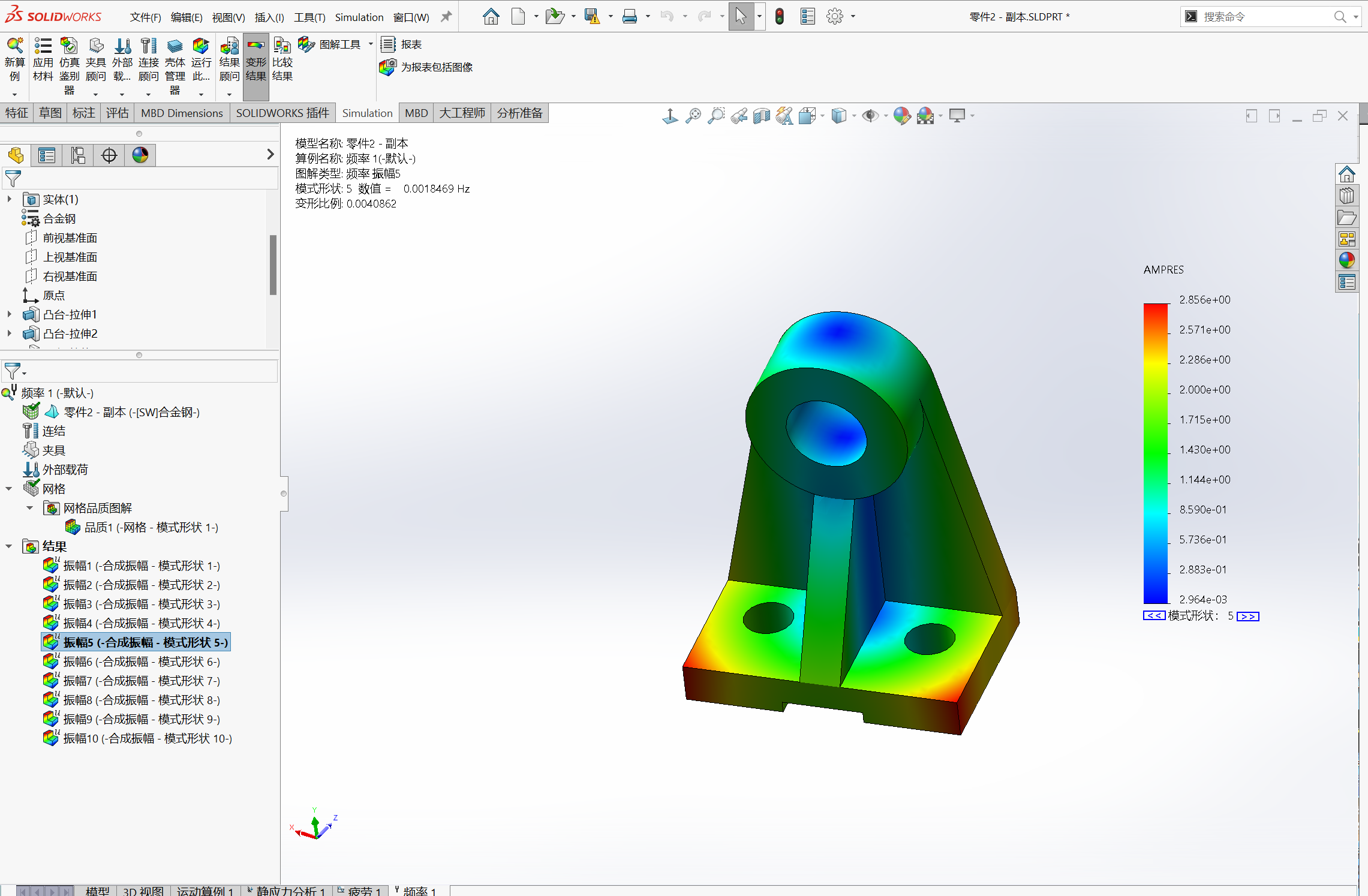Collapse the 网格 mesh node
This screenshot has height=896, width=1368.
tap(9, 489)
